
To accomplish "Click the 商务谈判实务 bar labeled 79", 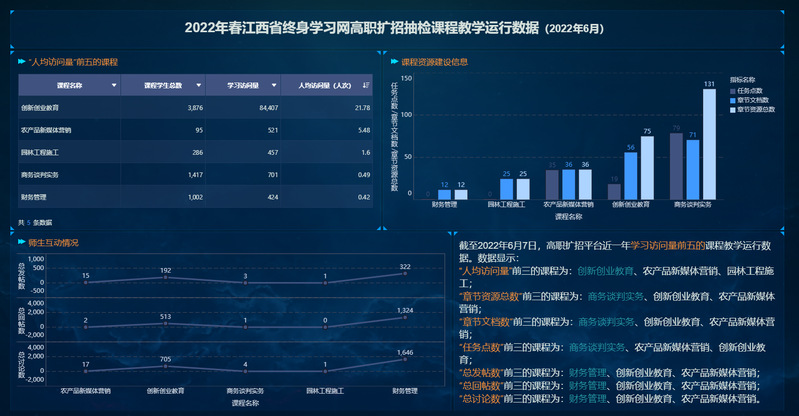I will point(676,166).
